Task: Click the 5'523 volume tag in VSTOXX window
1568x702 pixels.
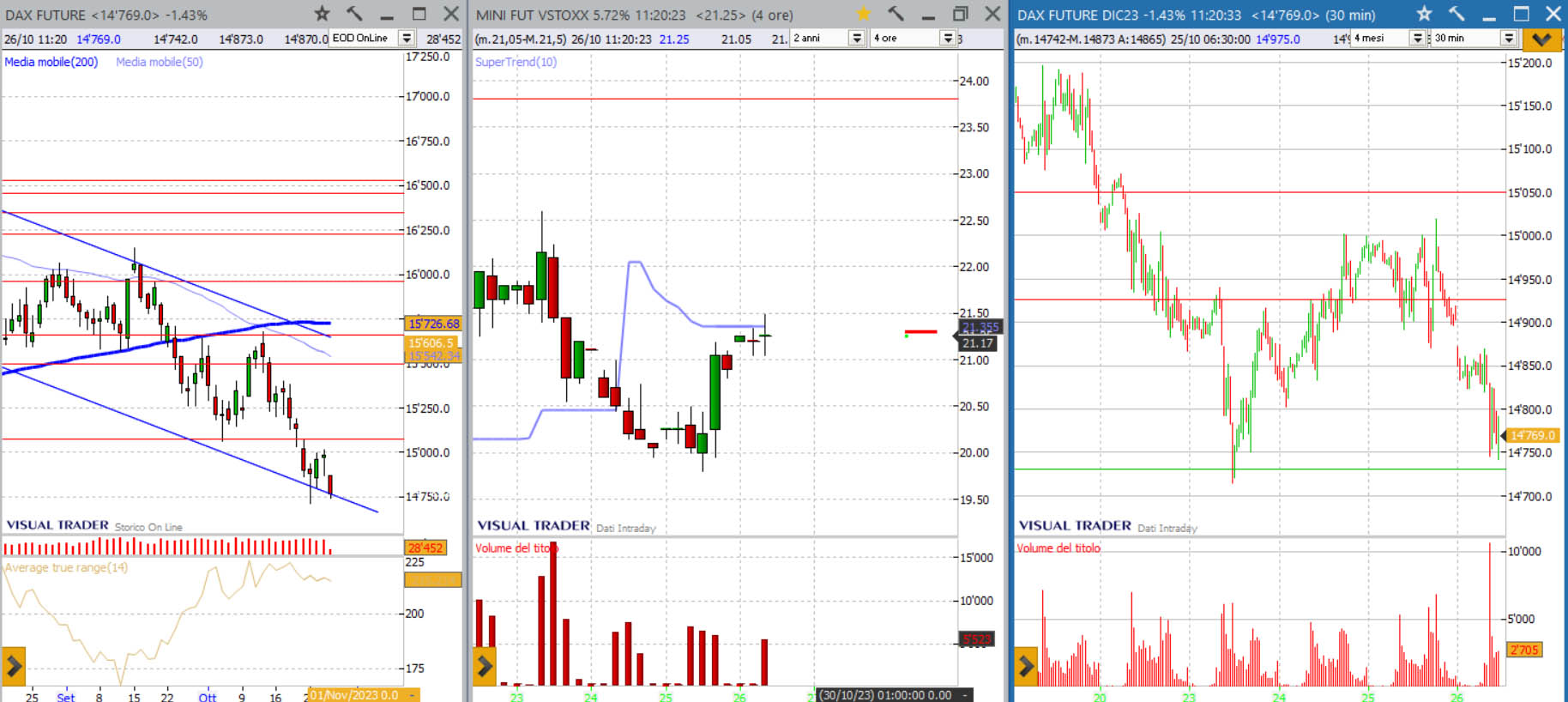Action: (x=976, y=639)
